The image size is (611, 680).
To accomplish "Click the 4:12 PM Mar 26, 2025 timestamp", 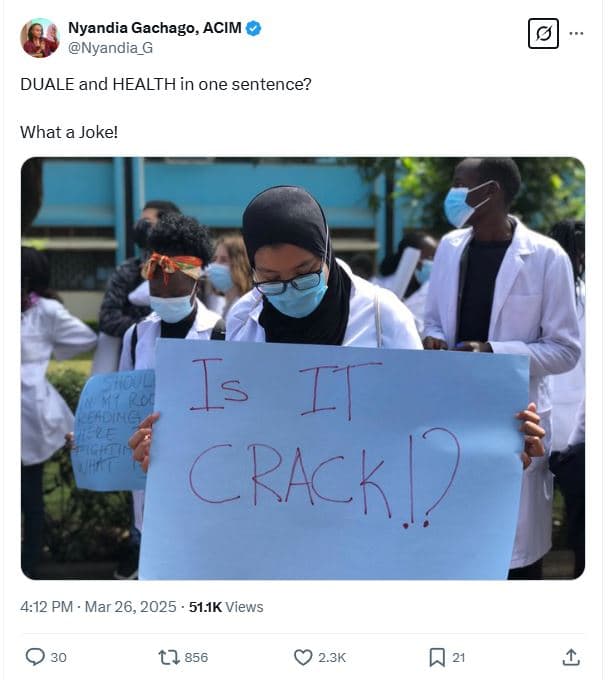I will [x=98, y=607].
